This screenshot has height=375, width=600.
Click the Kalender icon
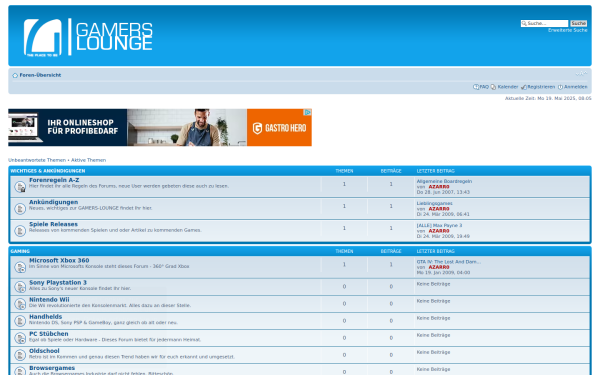click(493, 87)
